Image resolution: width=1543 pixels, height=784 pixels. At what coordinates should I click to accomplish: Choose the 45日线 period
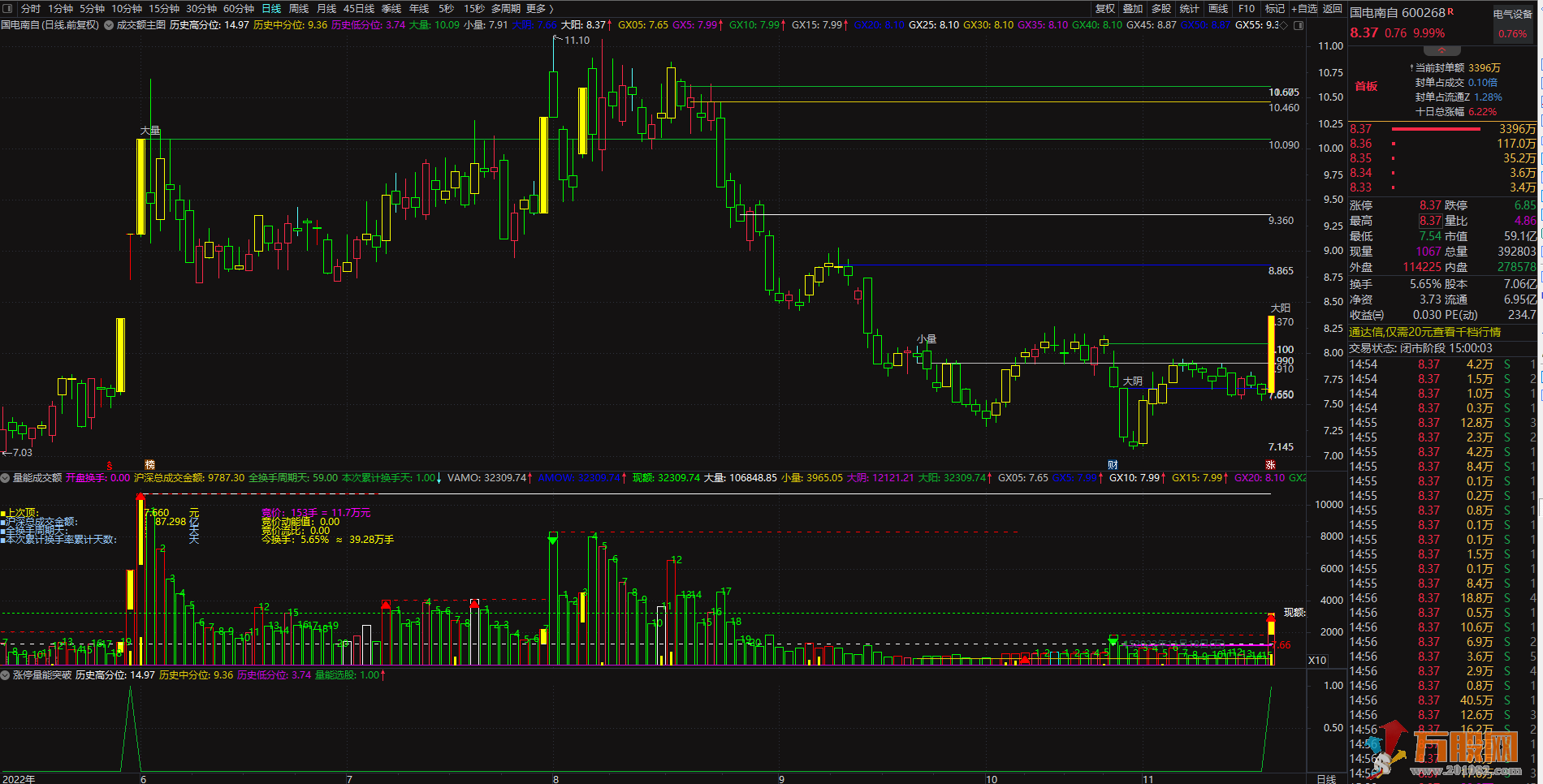[359, 8]
